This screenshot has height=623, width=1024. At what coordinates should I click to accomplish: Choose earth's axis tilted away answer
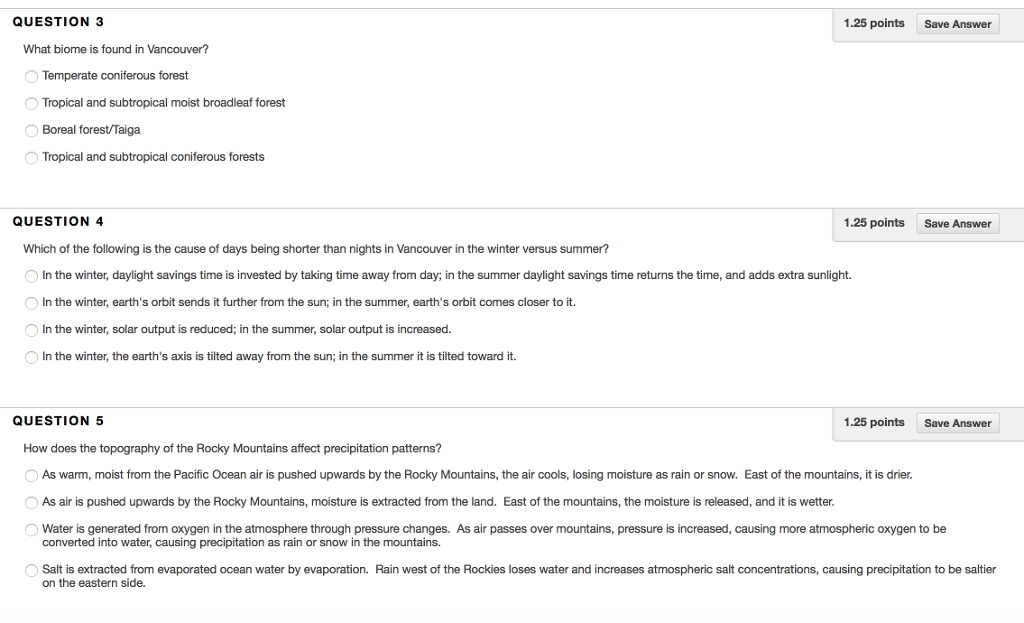32,357
